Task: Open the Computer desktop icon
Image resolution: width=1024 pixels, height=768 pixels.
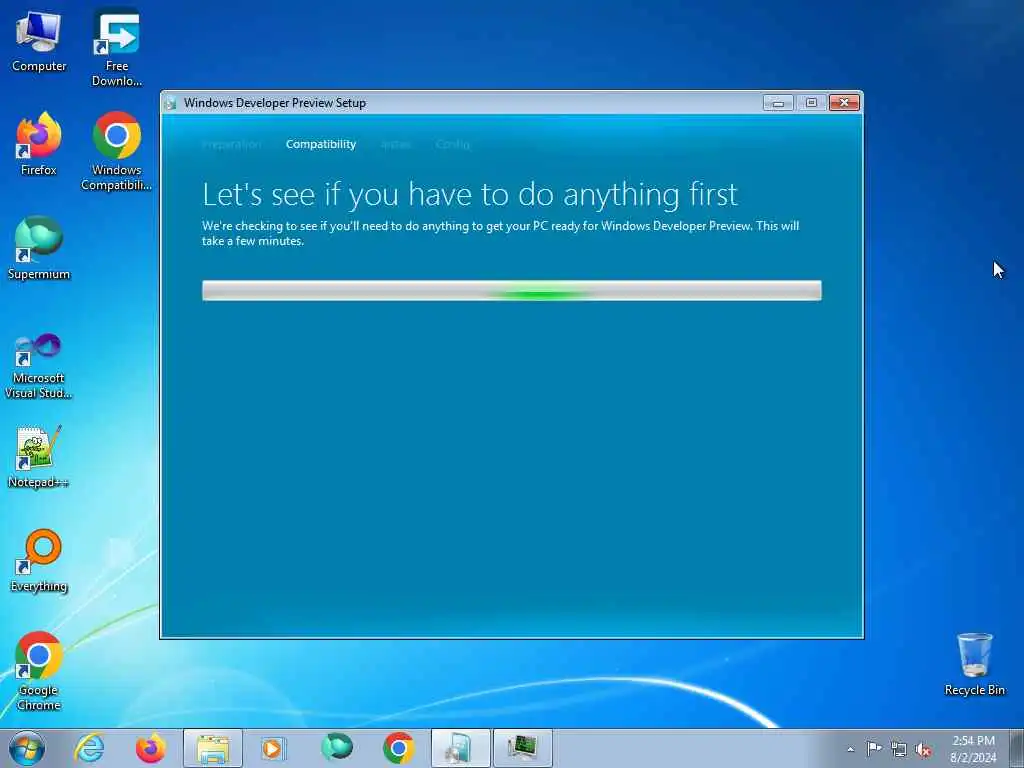Action: (x=39, y=41)
